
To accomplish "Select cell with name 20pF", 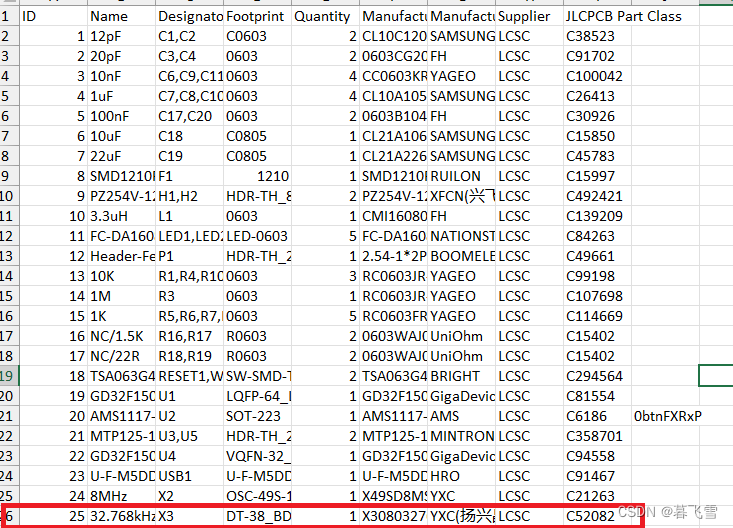I will coord(121,56).
